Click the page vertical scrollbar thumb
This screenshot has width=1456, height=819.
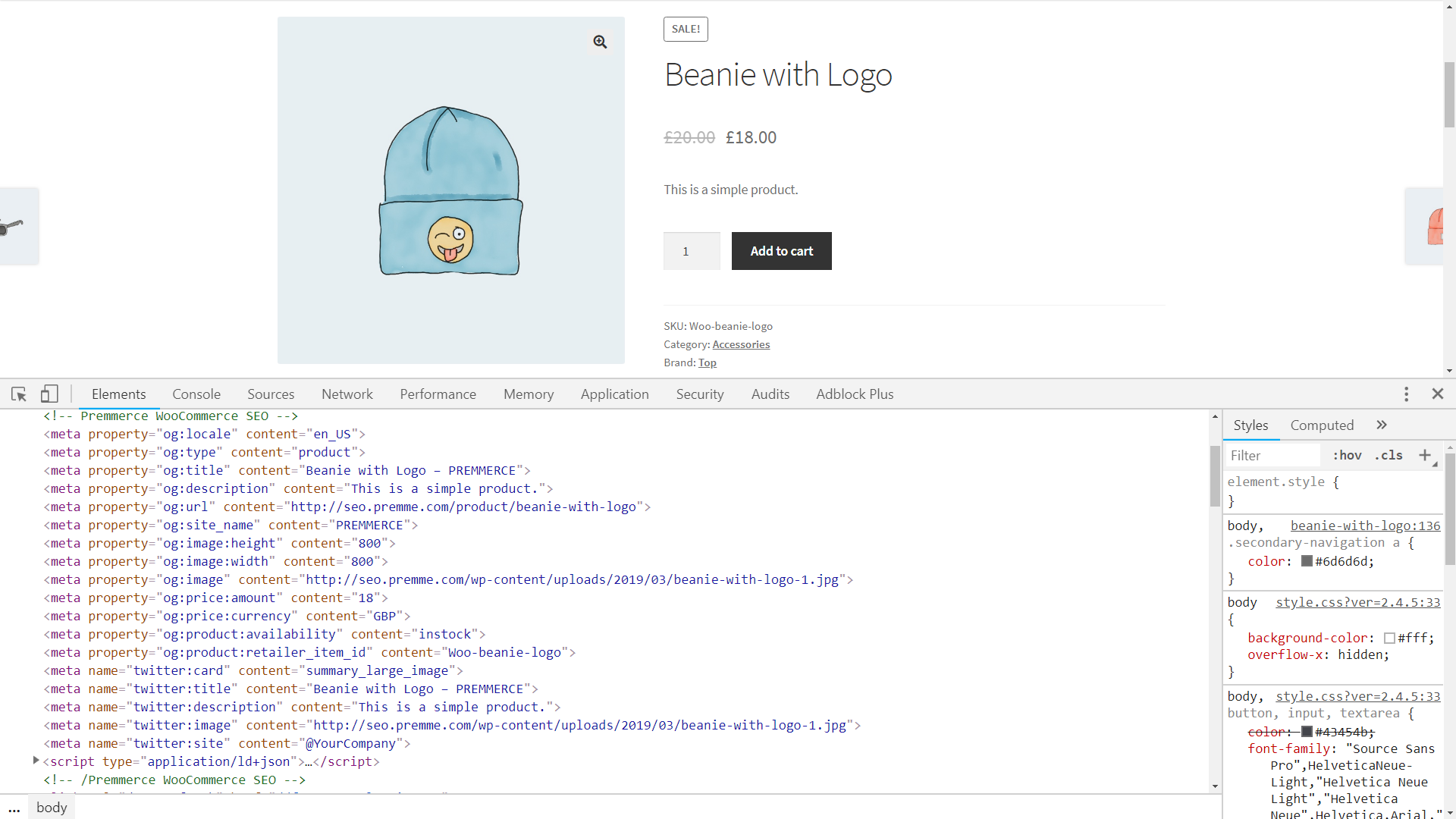click(x=1449, y=94)
